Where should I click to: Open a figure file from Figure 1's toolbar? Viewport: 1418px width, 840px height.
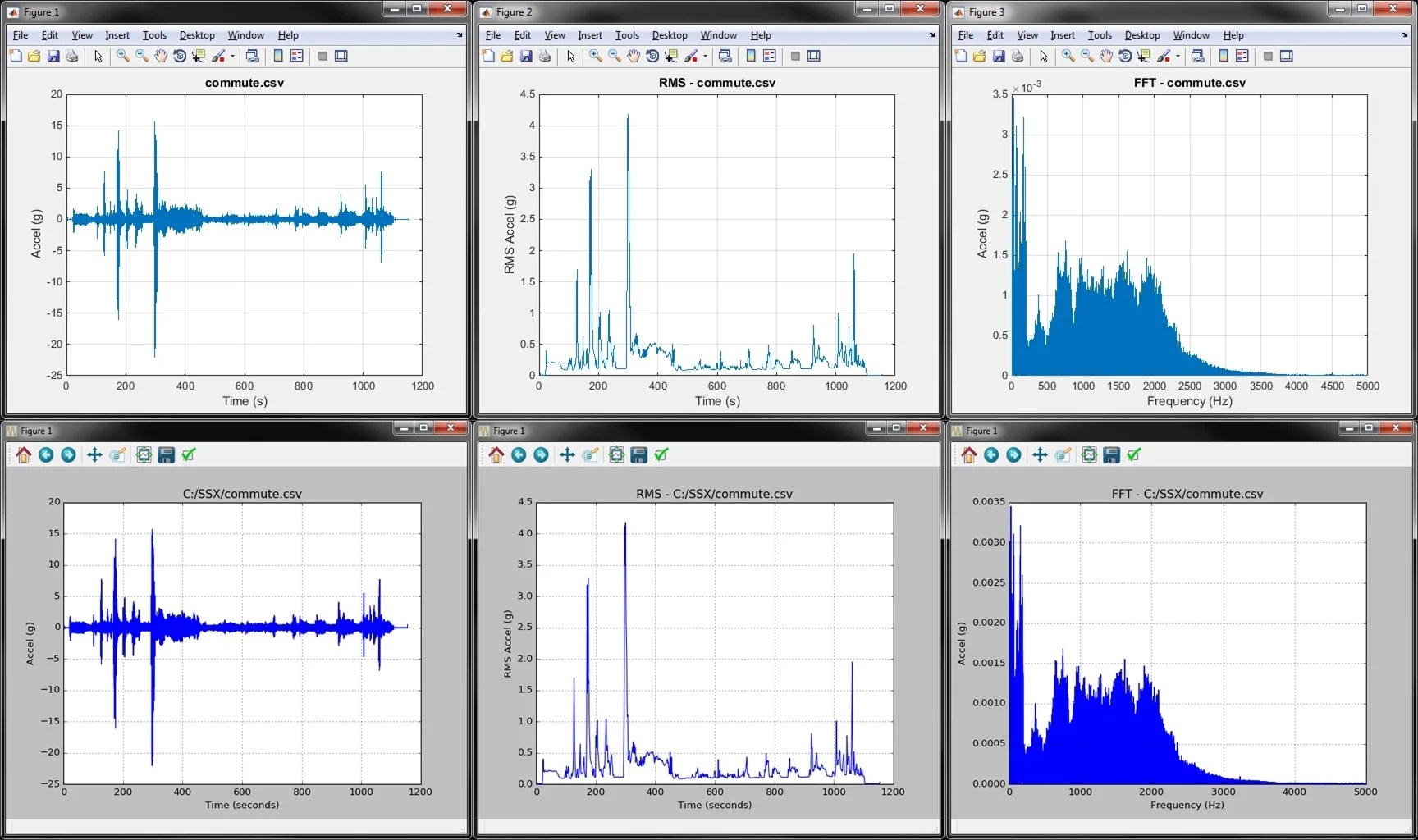point(34,56)
